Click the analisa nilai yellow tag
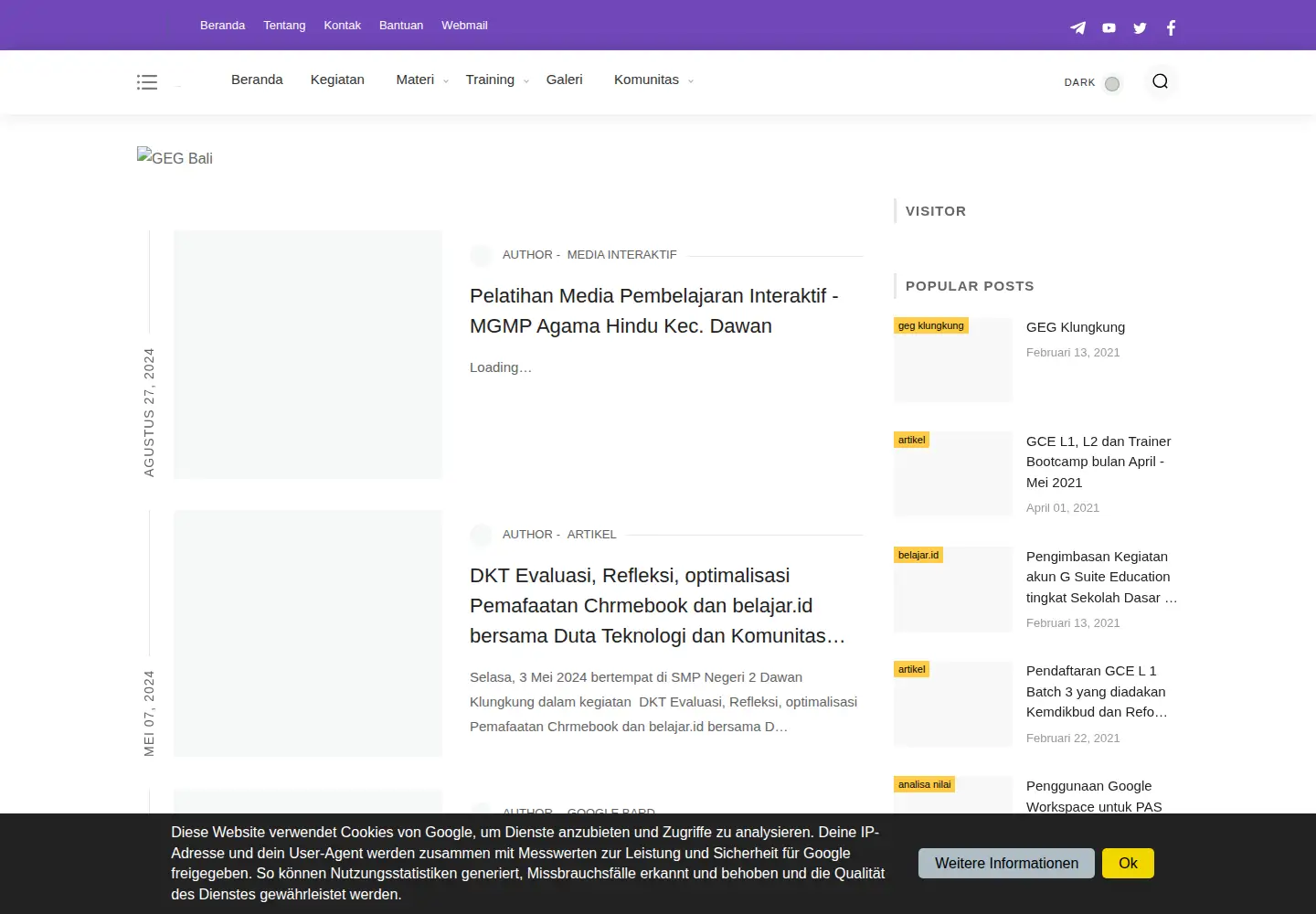Viewport: 1316px width, 914px height. [x=925, y=784]
